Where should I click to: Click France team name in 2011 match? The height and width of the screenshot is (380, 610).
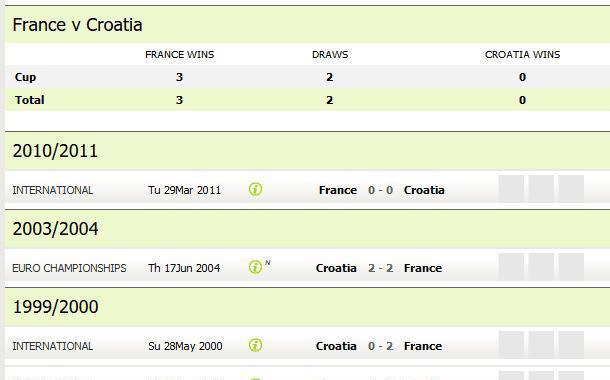pos(338,190)
